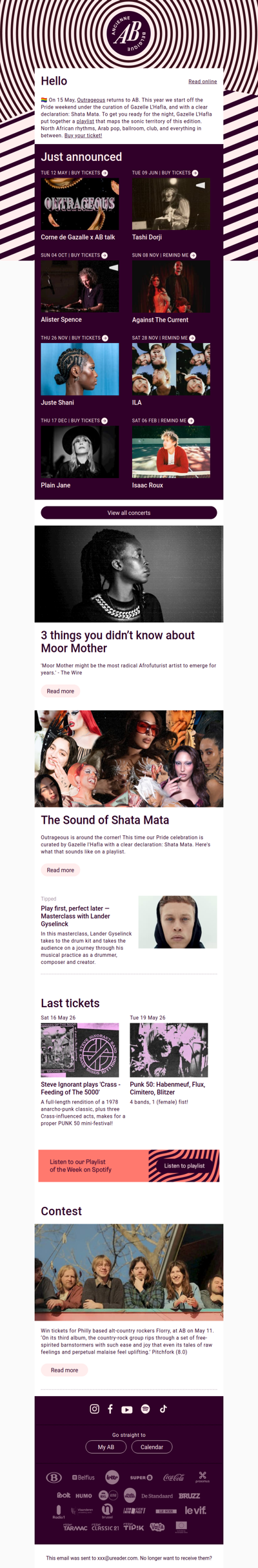Open Lander Gyselinck masterclass photo
Screen dimensions: 258x1568
point(178,922)
